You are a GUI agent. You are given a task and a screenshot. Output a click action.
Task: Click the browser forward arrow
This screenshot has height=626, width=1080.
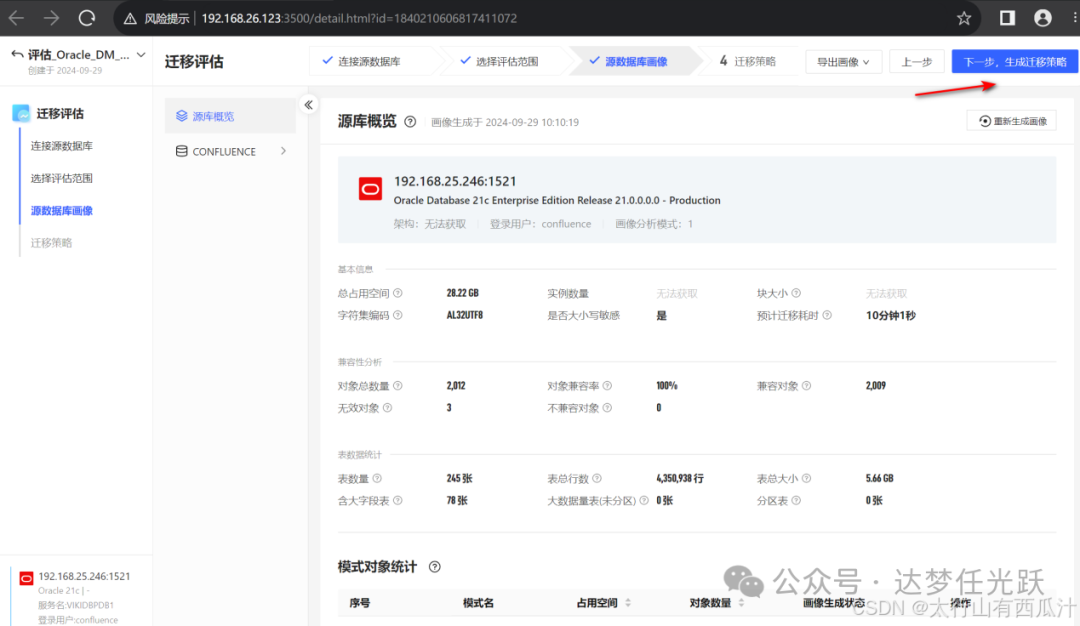coord(51,18)
